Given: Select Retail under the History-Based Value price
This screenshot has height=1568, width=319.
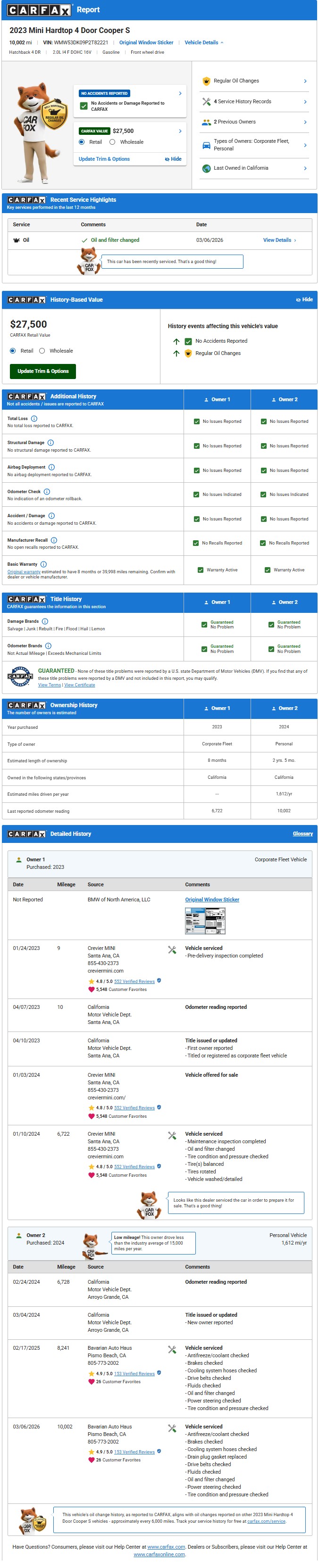Looking at the screenshot, I should click(x=13, y=351).
